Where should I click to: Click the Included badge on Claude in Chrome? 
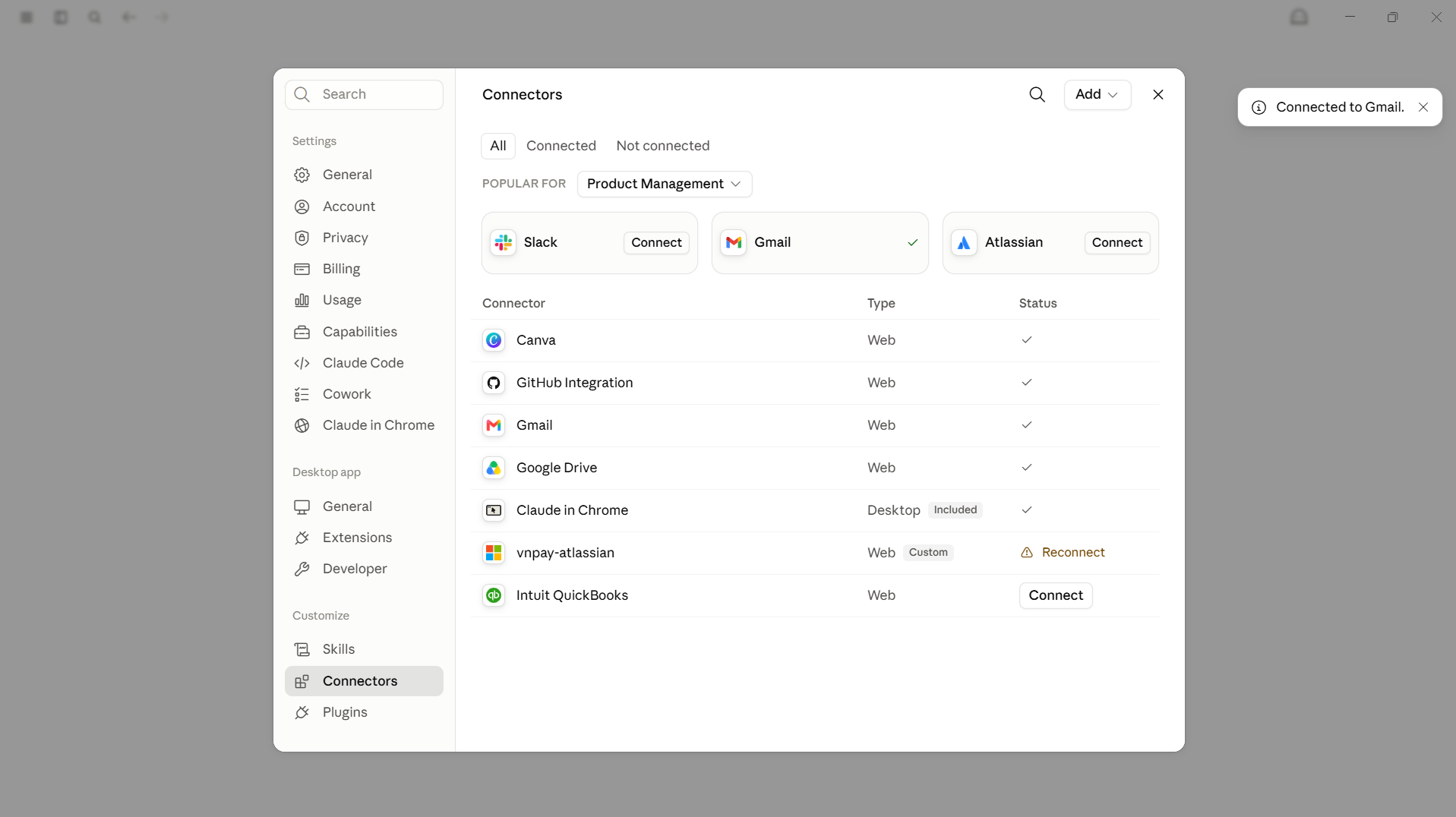point(955,510)
